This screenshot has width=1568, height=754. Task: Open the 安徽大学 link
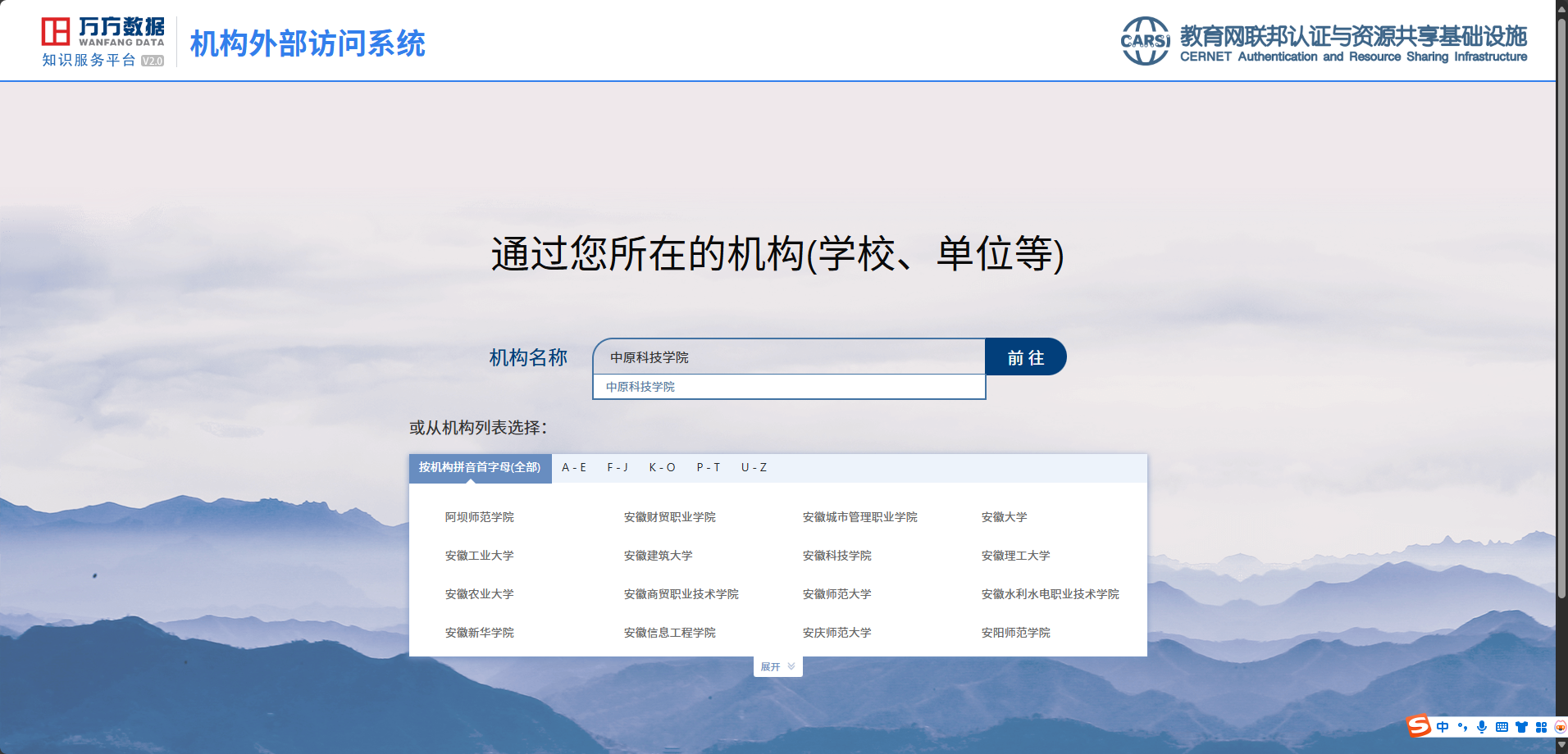(1002, 517)
